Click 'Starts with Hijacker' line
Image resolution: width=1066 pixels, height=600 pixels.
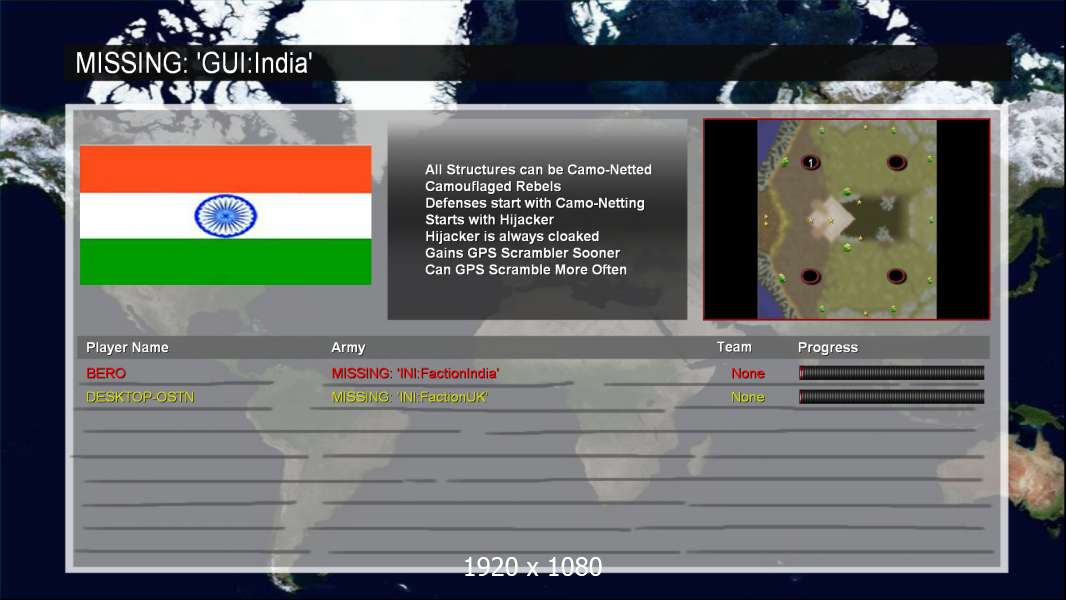click(489, 219)
